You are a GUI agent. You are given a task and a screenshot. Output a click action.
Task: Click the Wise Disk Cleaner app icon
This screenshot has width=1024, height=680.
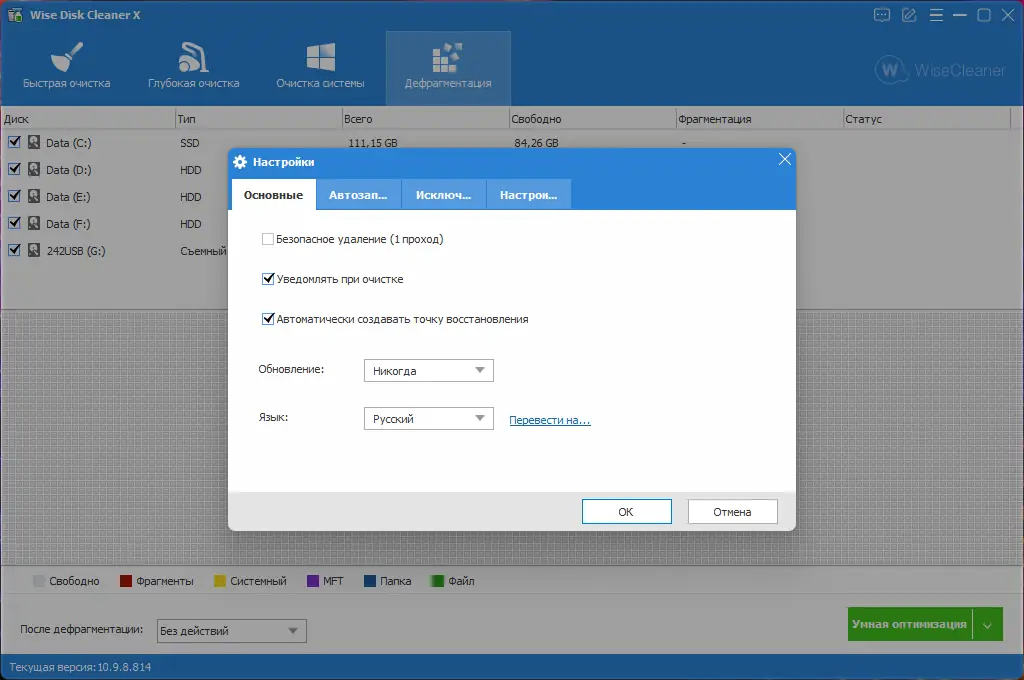pos(15,14)
